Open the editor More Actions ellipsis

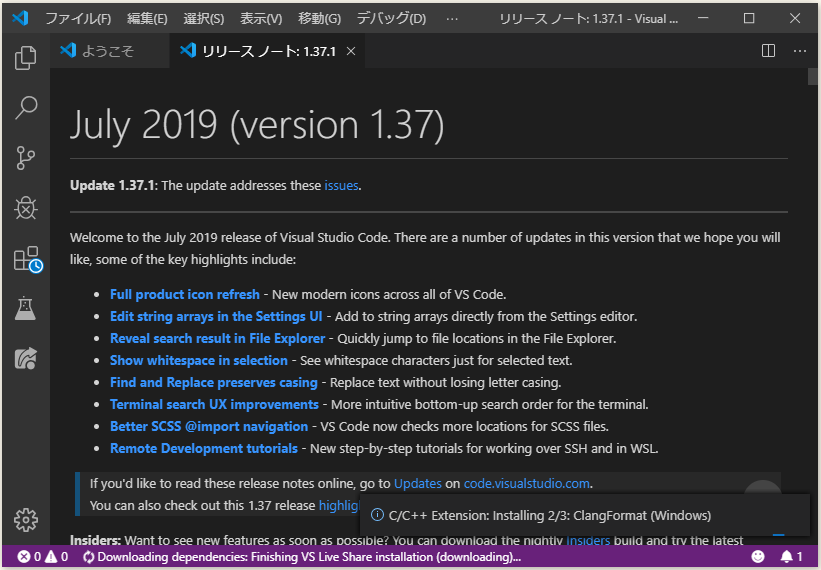tap(800, 51)
